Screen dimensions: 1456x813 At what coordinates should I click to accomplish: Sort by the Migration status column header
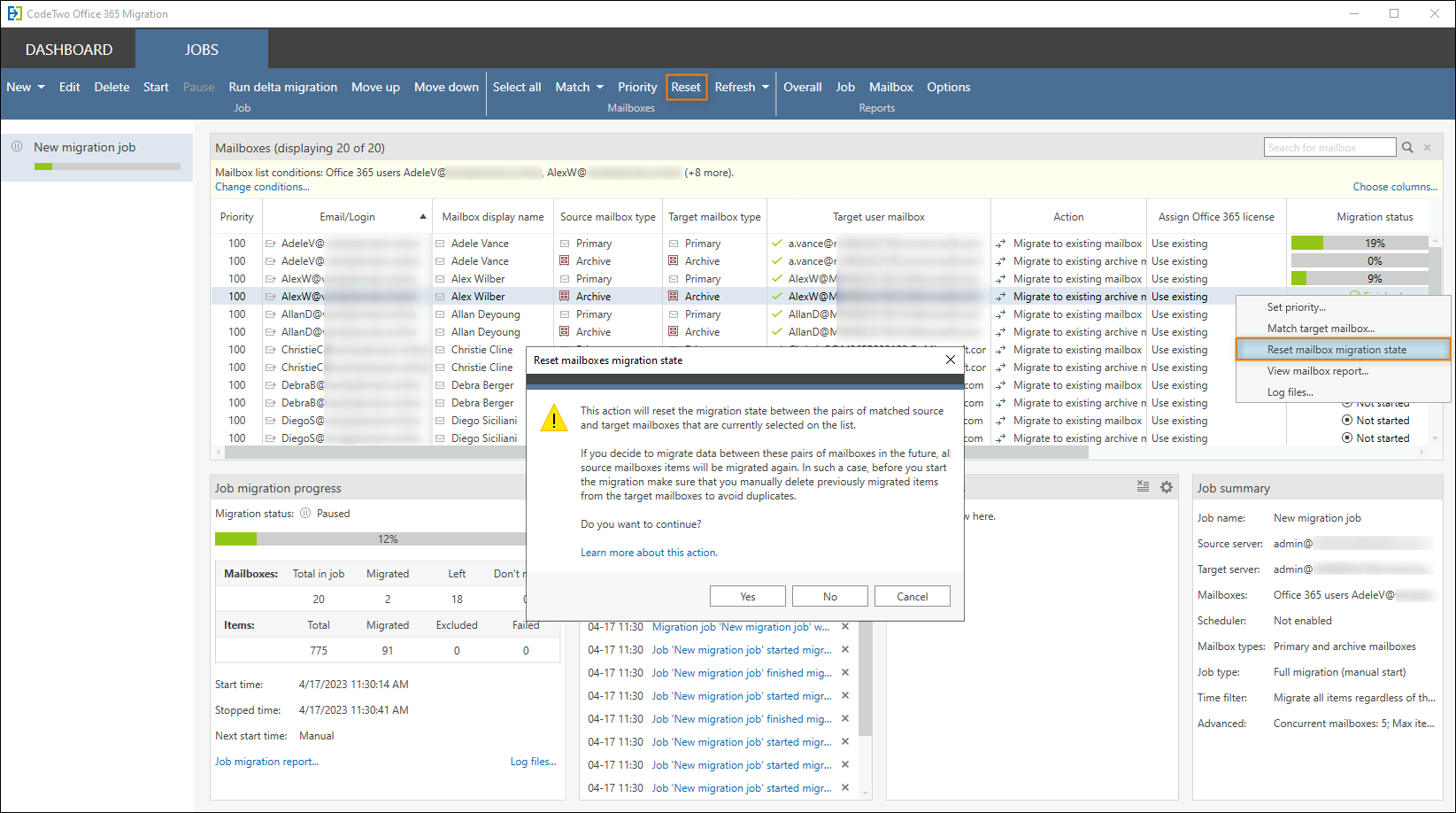pos(1374,217)
